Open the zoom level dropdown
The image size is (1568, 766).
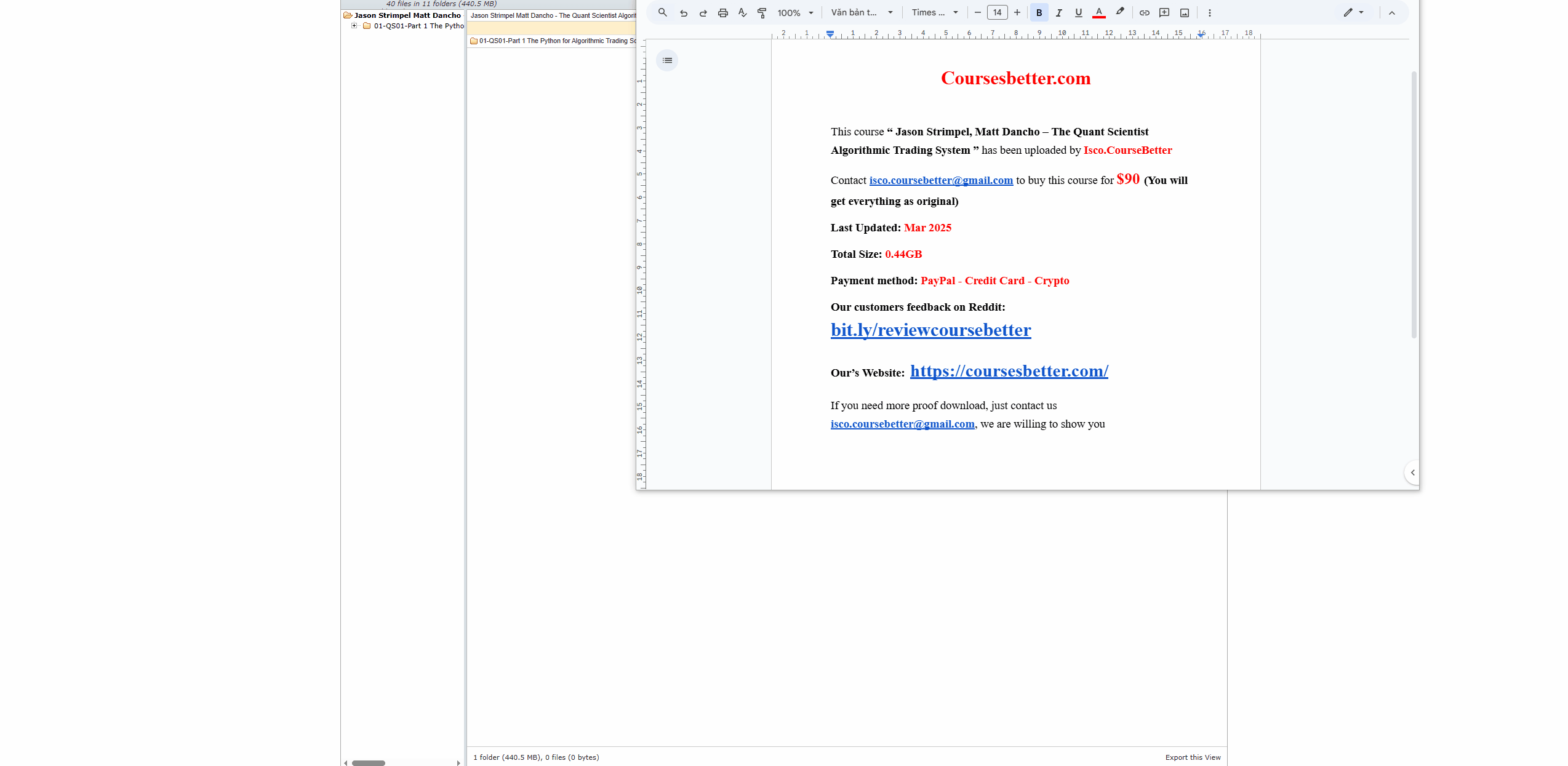[796, 12]
